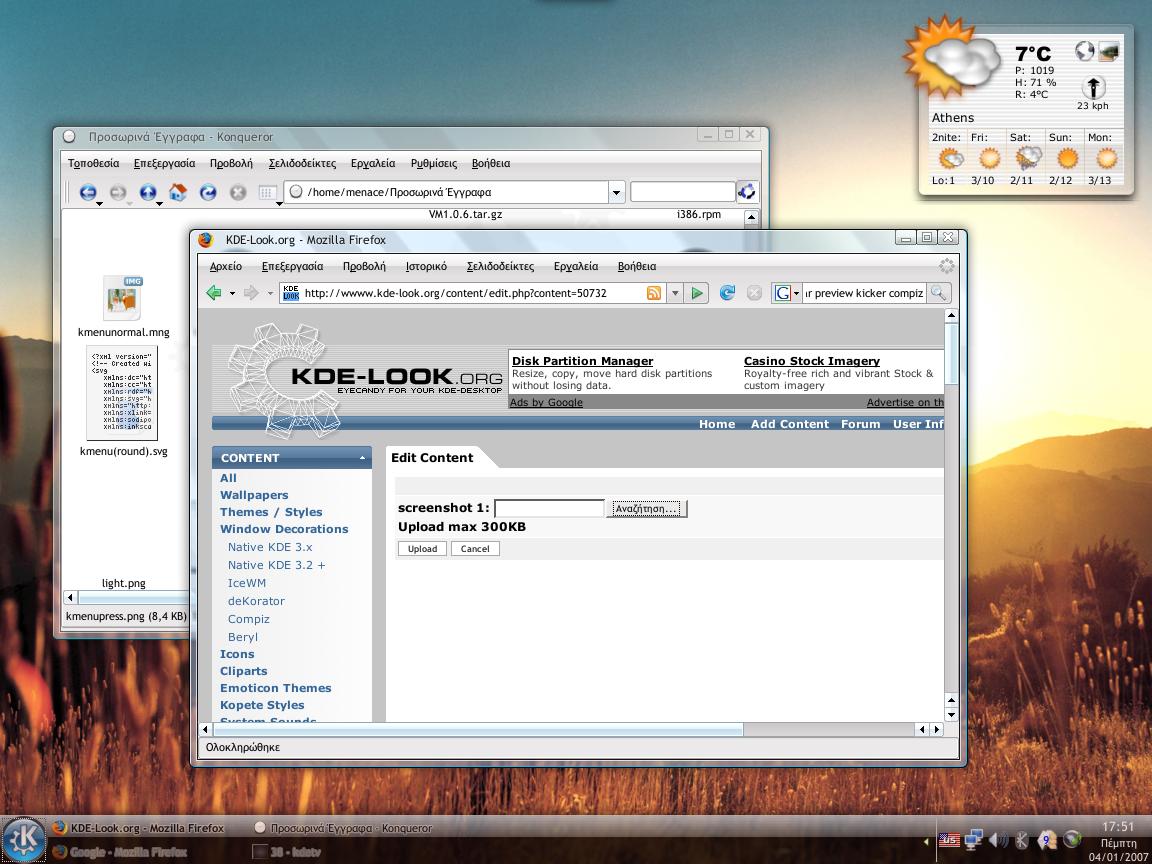Reload the Konqueror view
Image resolution: width=1152 pixels, height=864 pixels.
(208, 192)
